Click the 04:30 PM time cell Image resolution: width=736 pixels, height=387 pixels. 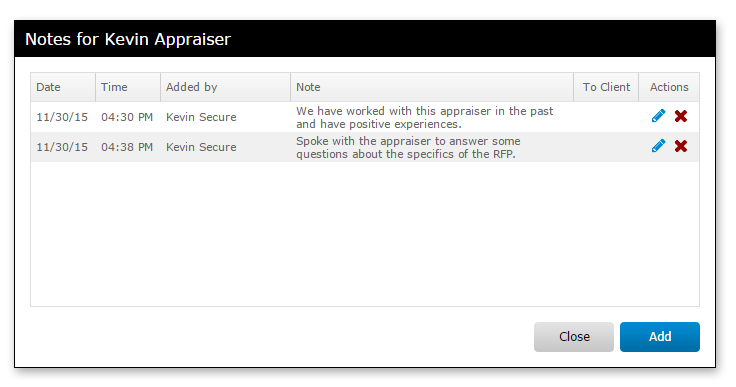127,117
